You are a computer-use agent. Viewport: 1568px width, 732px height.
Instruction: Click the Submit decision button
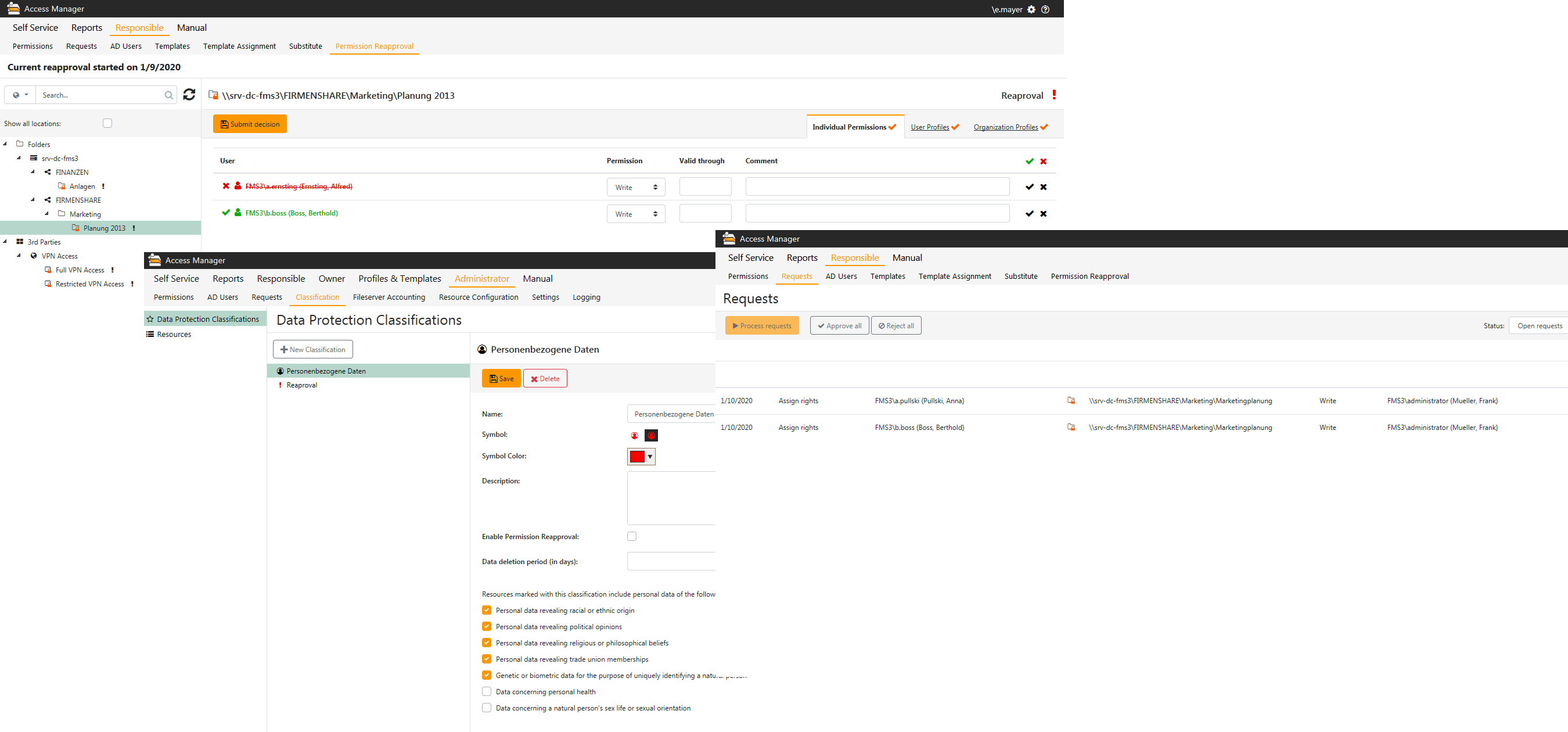point(250,123)
